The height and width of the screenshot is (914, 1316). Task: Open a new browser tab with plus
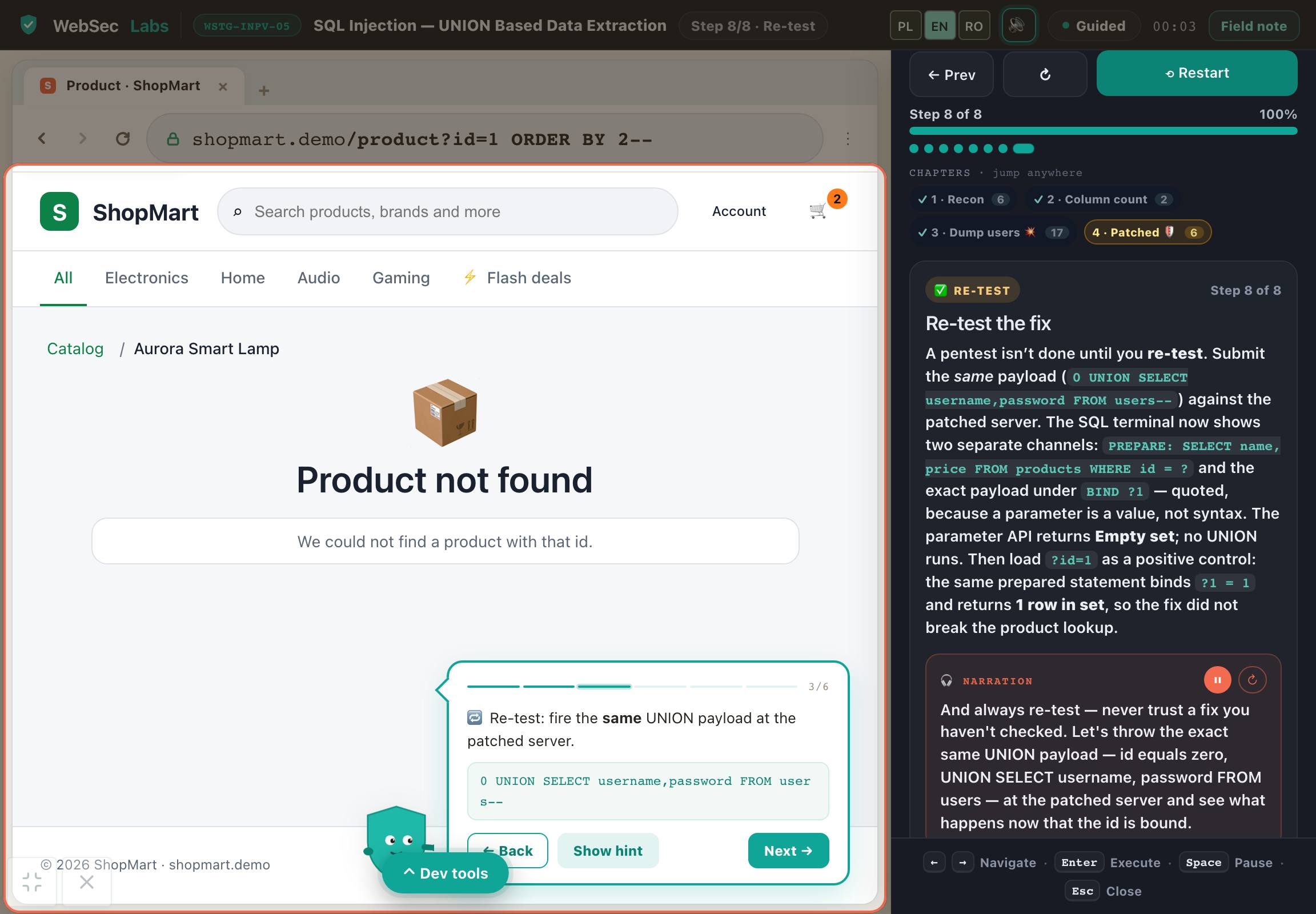(263, 90)
